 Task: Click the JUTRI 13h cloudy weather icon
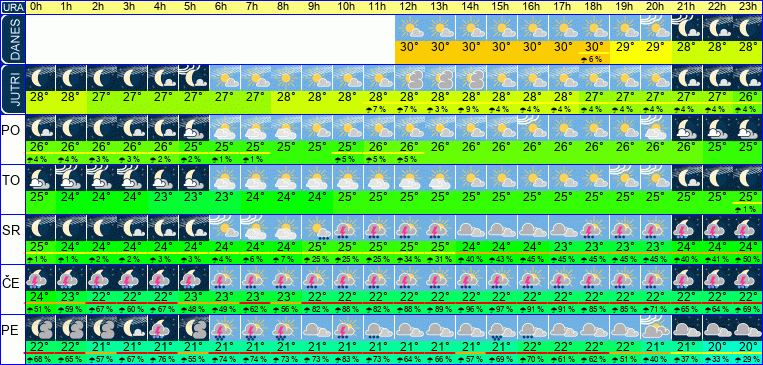(x=441, y=78)
